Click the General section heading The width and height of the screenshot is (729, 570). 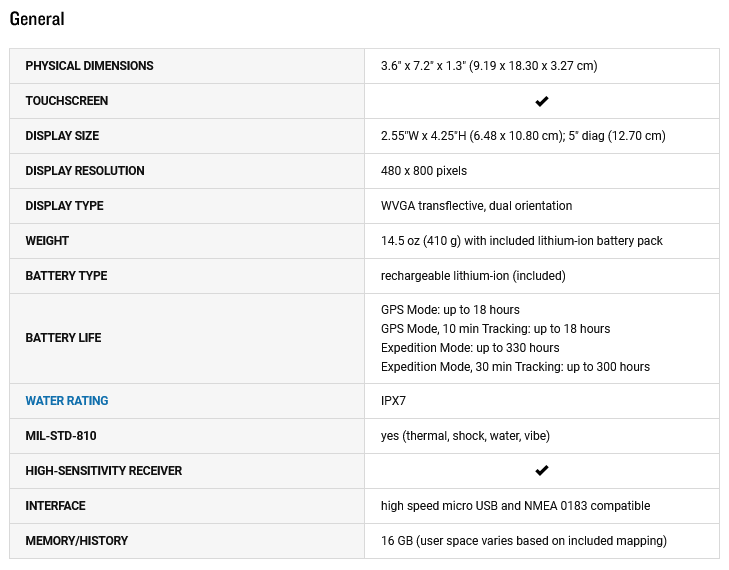[x=37, y=19]
